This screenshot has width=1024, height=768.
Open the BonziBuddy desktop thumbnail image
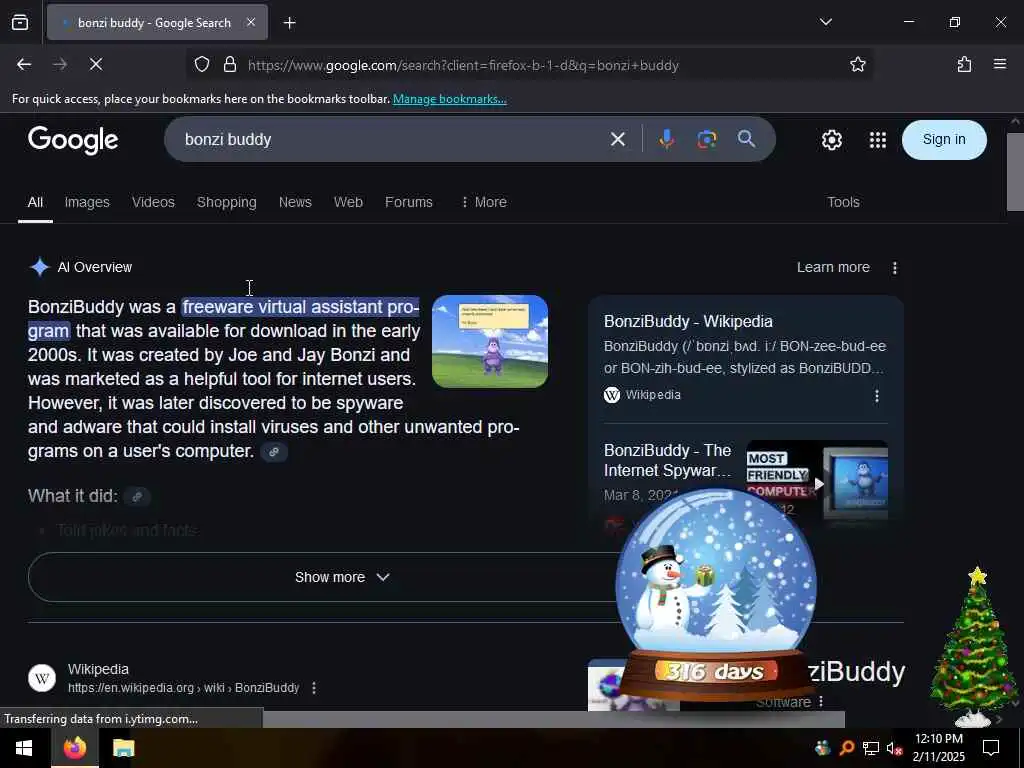coord(490,341)
